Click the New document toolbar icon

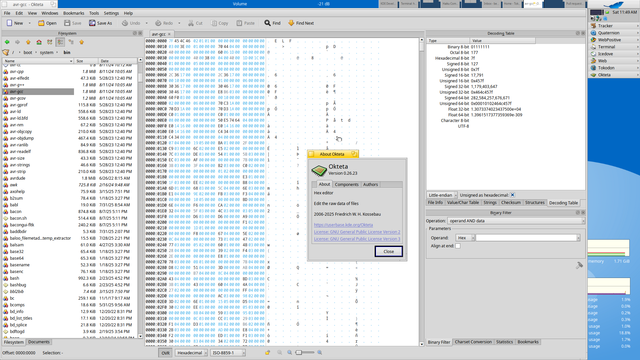[x=9, y=23]
